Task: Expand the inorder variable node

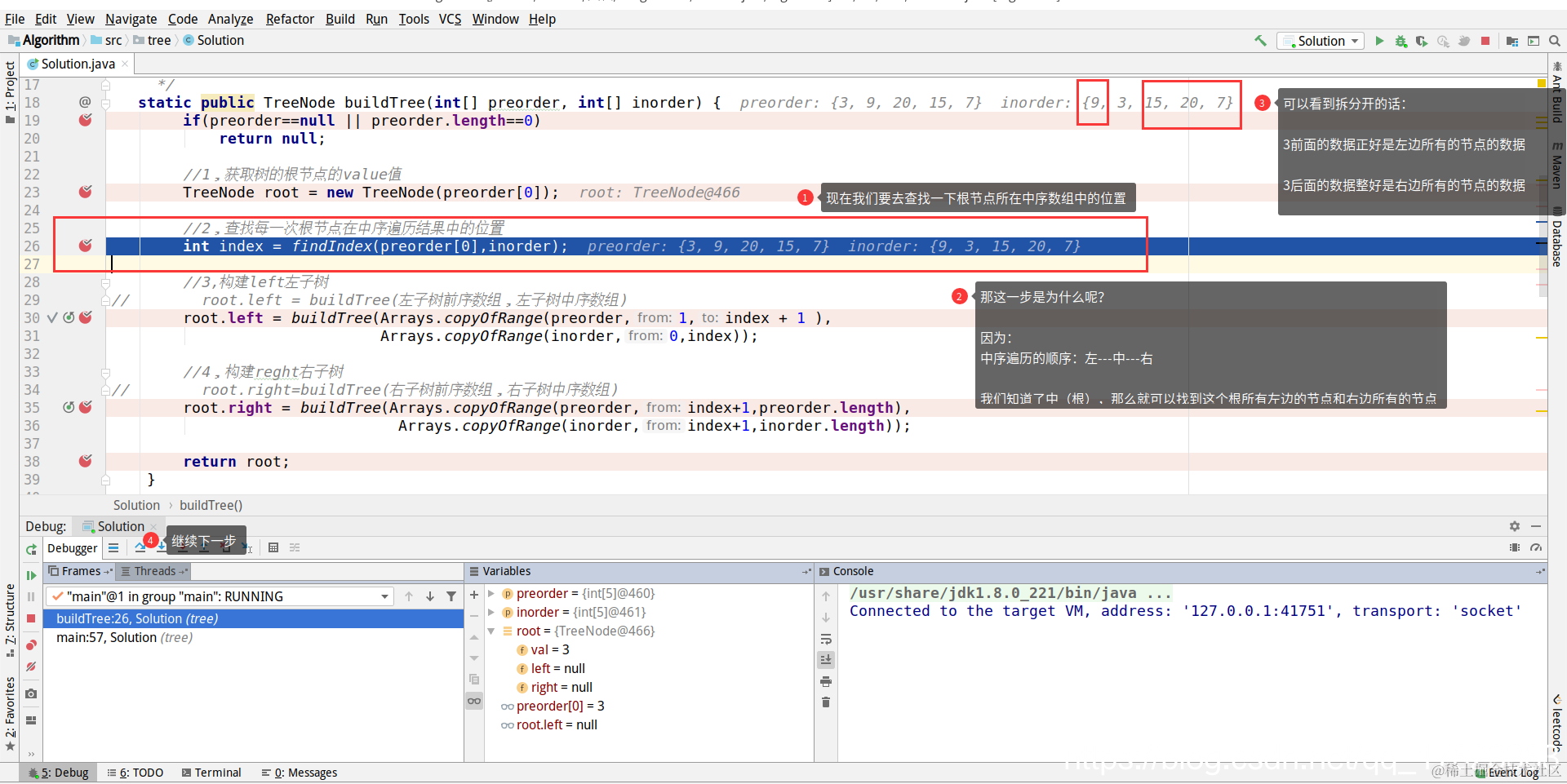Action: [x=491, y=613]
